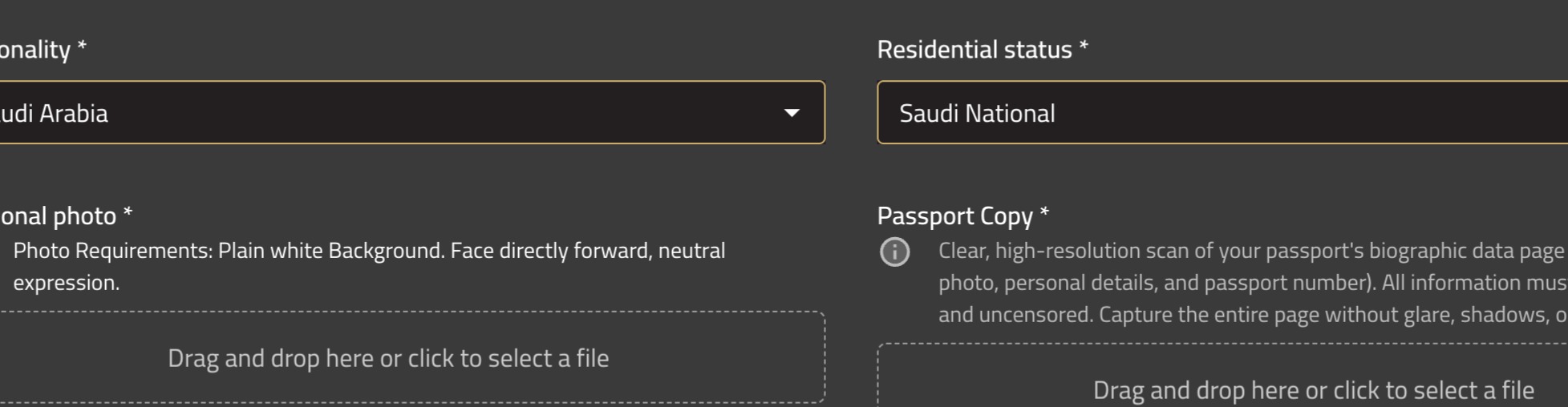Click the Photo Requirements description text
The width and height of the screenshot is (1568, 407).
pos(369,267)
